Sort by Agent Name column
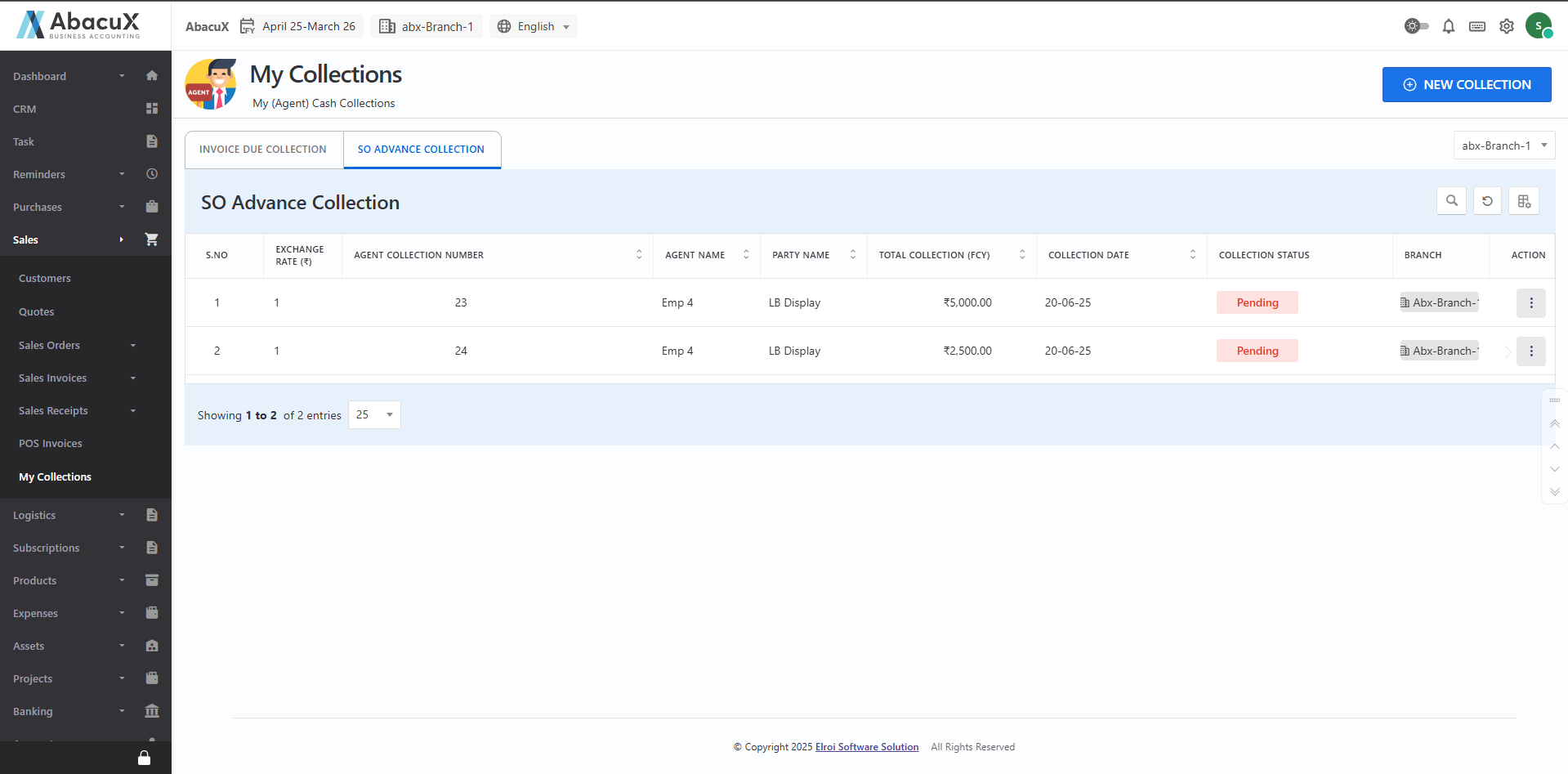 745,255
